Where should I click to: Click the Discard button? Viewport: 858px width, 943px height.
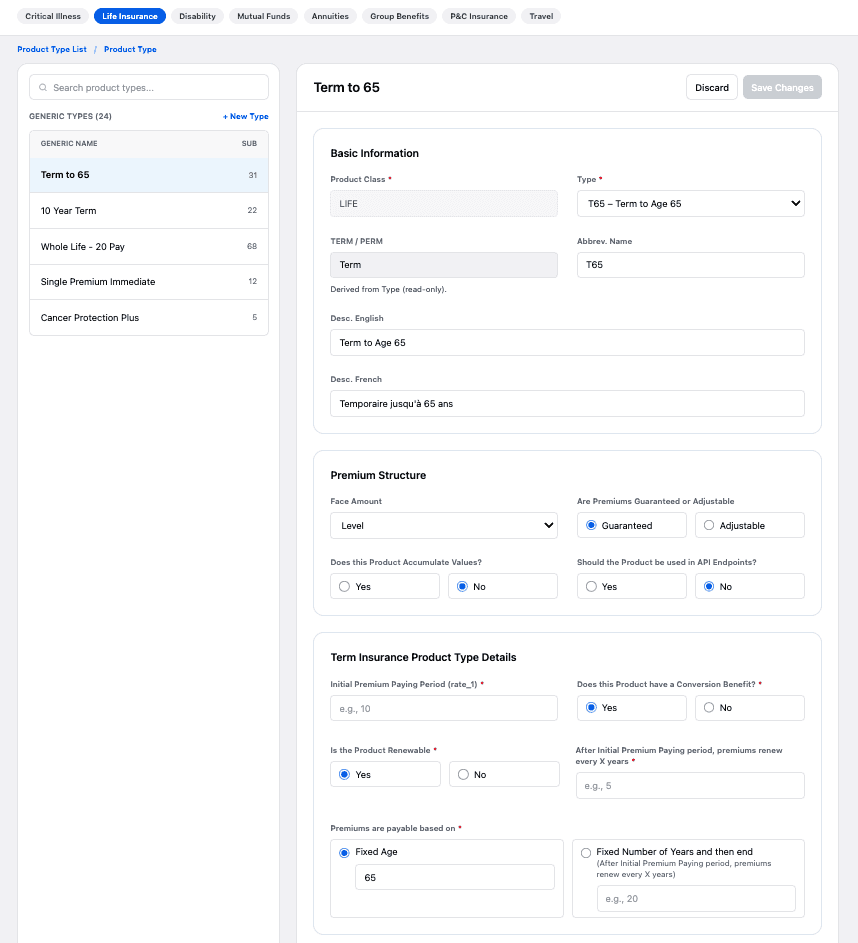712,88
